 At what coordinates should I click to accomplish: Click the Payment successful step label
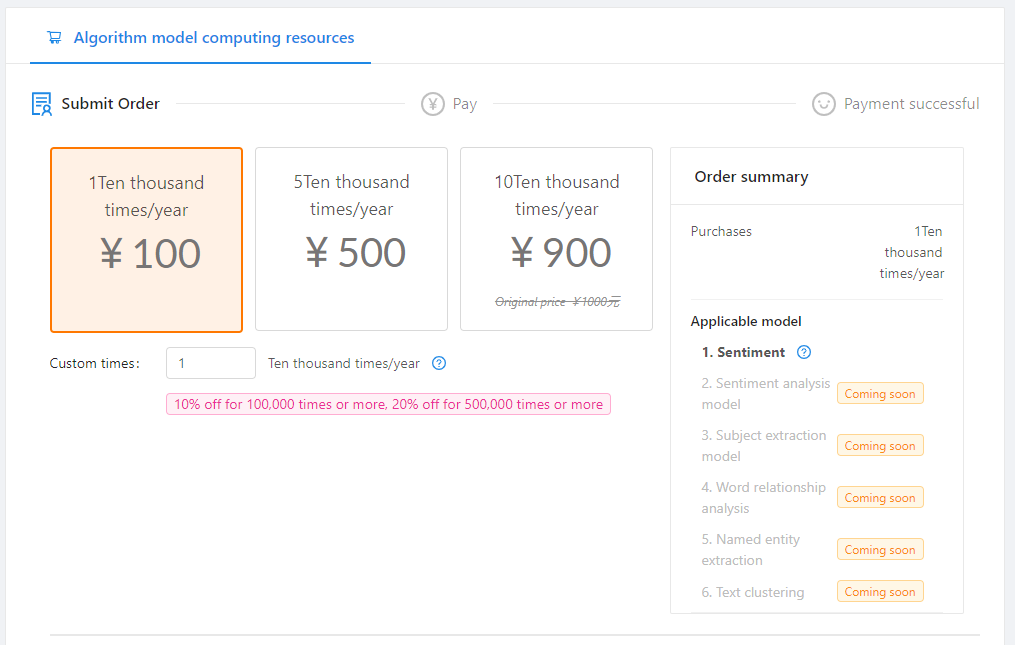911,104
